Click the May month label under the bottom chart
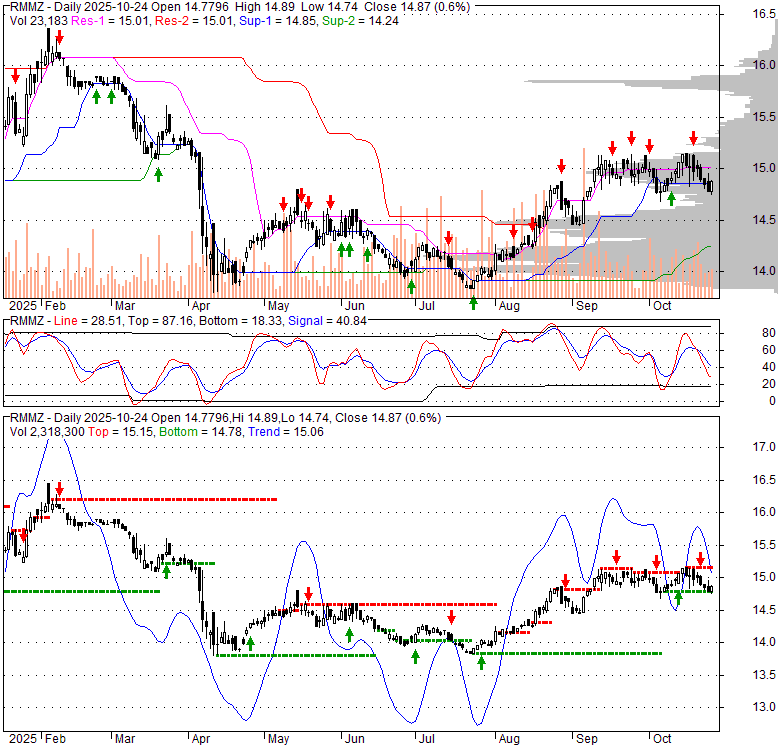Screen dimensions: 780x745 tap(278, 739)
